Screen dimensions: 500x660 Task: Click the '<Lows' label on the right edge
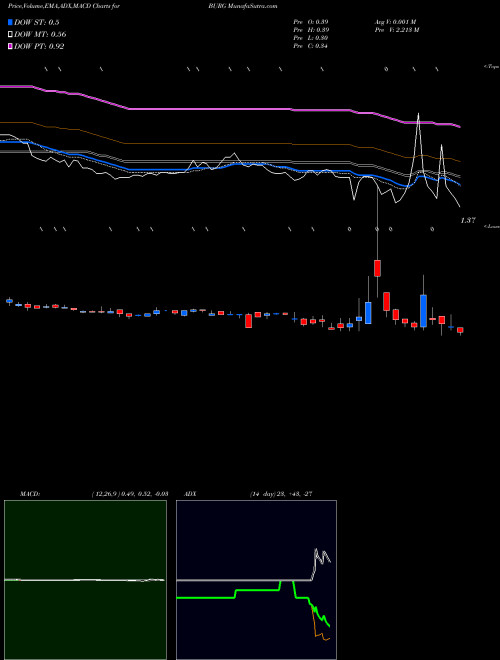492,226
